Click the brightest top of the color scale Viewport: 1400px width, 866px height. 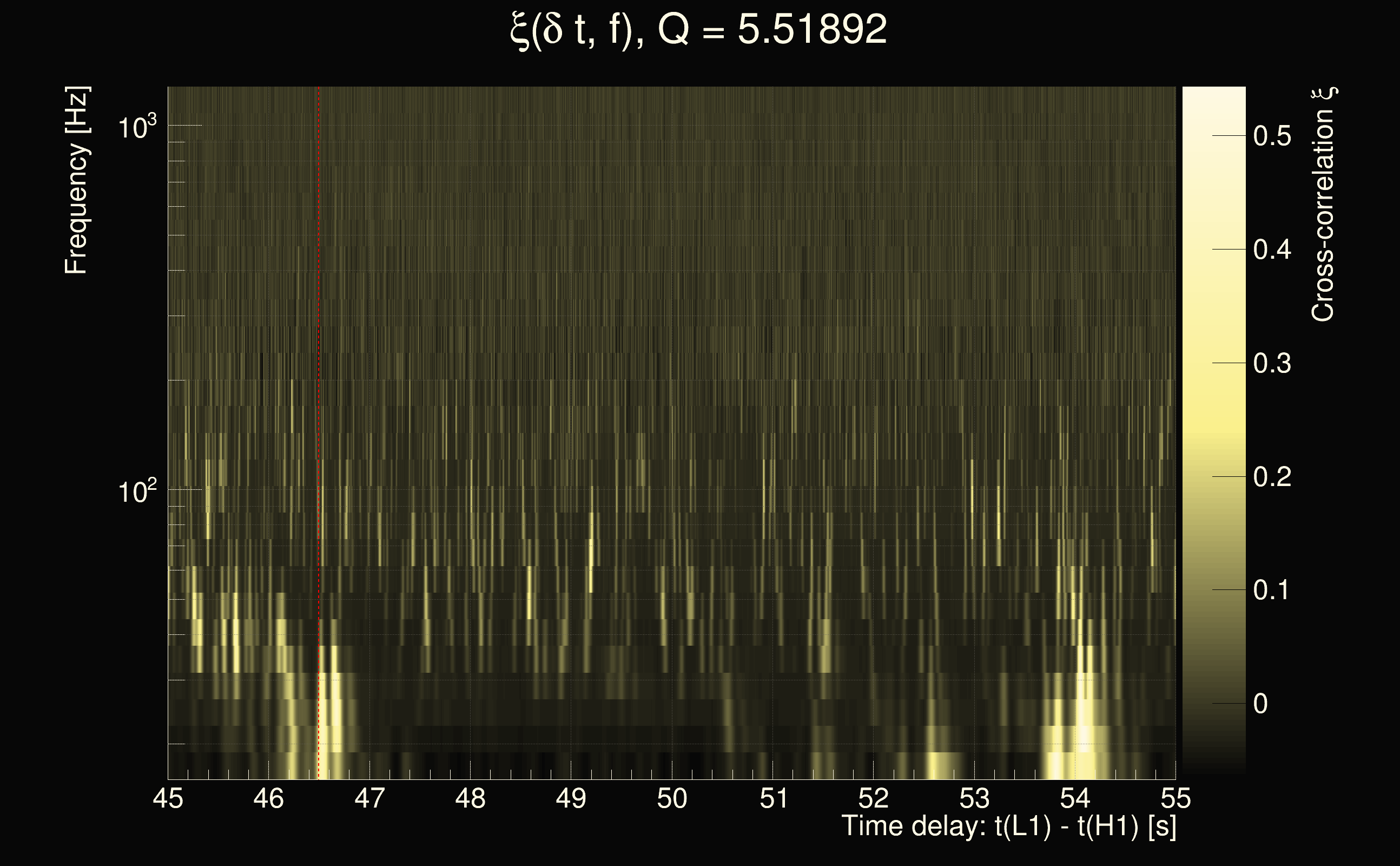[x=1213, y=95]
